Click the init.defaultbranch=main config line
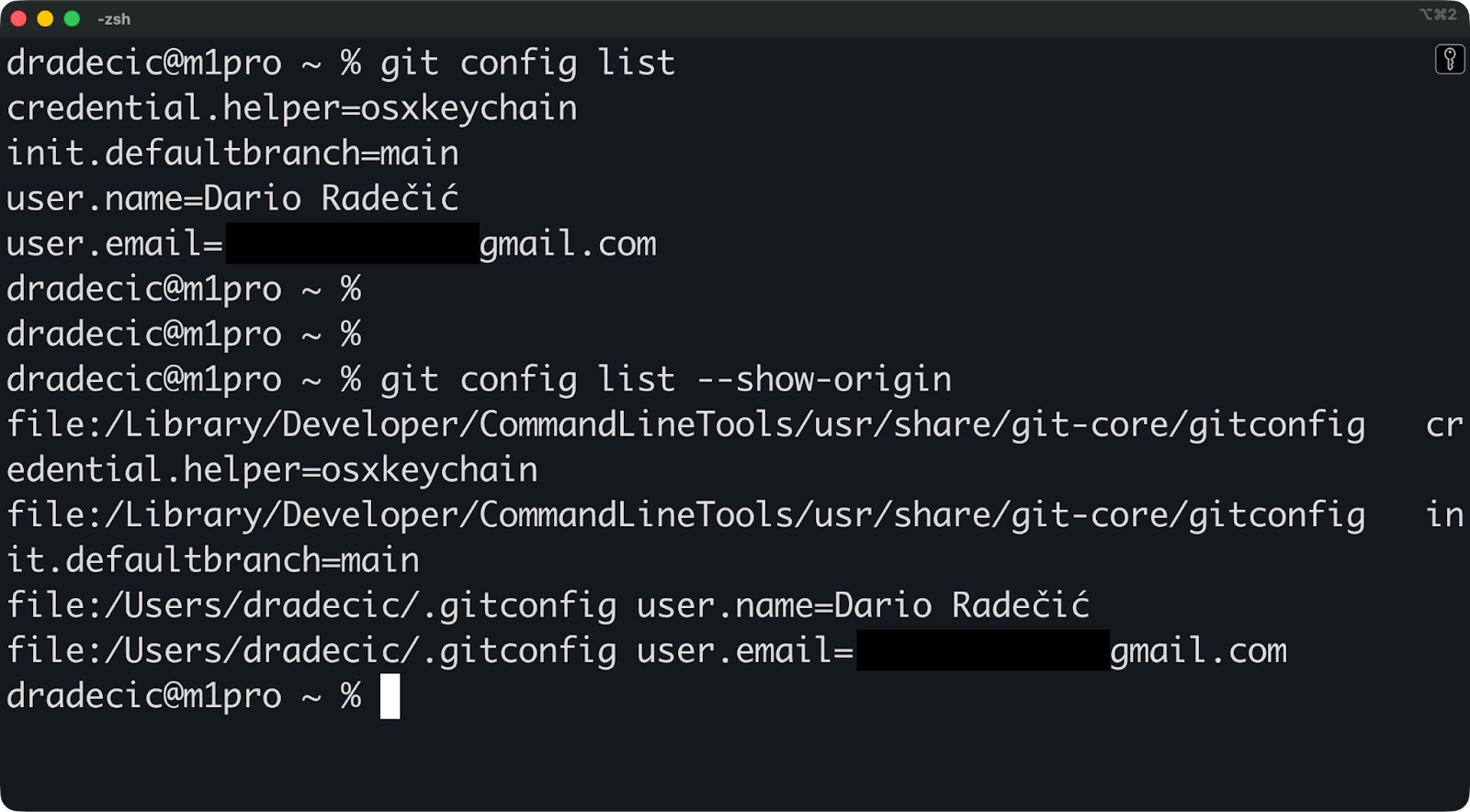Image resolution: width=1470 pixels, height=812 pixels. [232, 152]
